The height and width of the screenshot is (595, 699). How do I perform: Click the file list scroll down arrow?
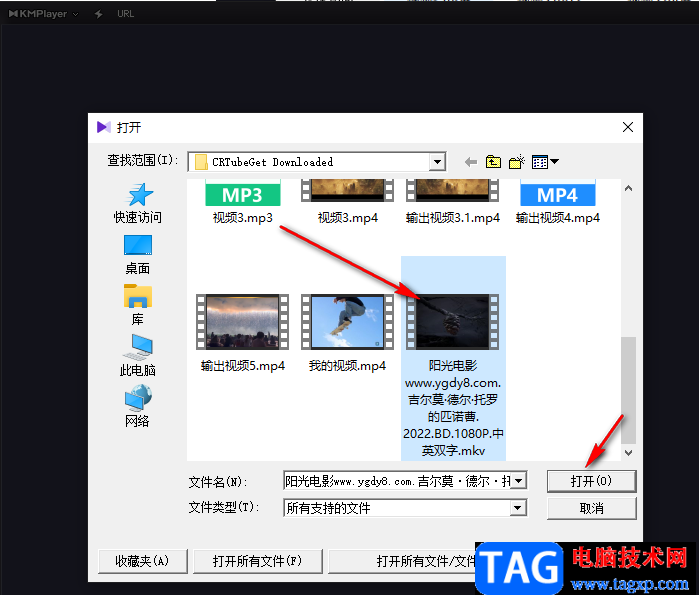click(x=628, y=453)
